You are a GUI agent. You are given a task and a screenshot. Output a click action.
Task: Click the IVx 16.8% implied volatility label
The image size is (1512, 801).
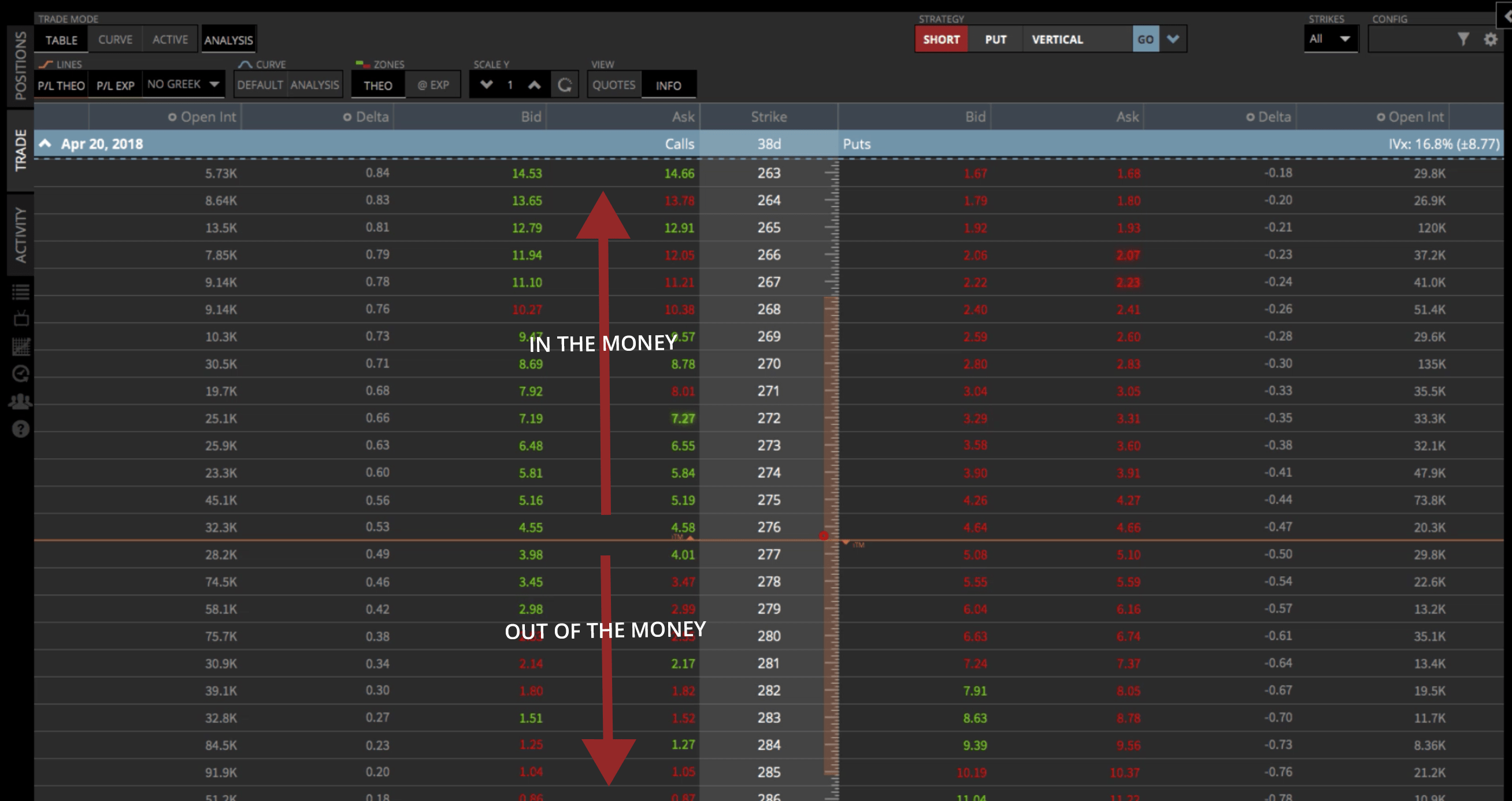1444,144
